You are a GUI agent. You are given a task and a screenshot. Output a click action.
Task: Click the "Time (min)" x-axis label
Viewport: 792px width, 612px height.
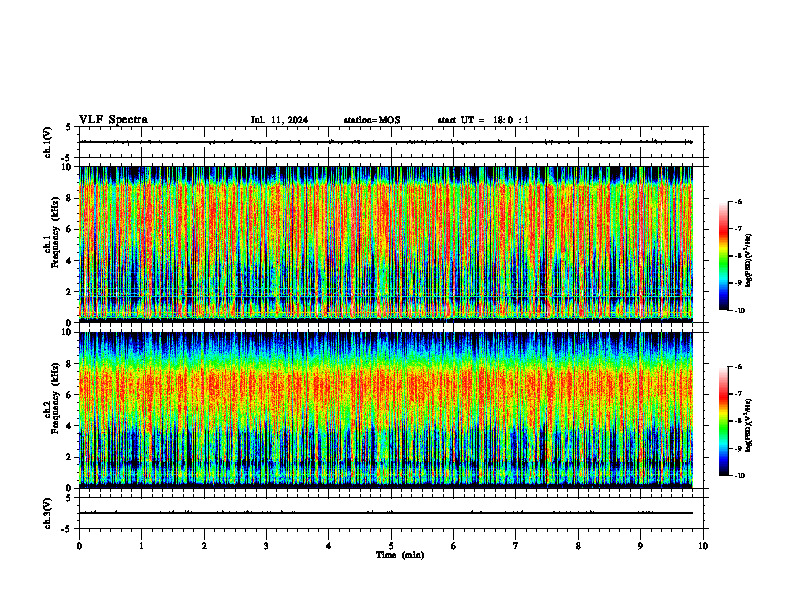[400, 555]
